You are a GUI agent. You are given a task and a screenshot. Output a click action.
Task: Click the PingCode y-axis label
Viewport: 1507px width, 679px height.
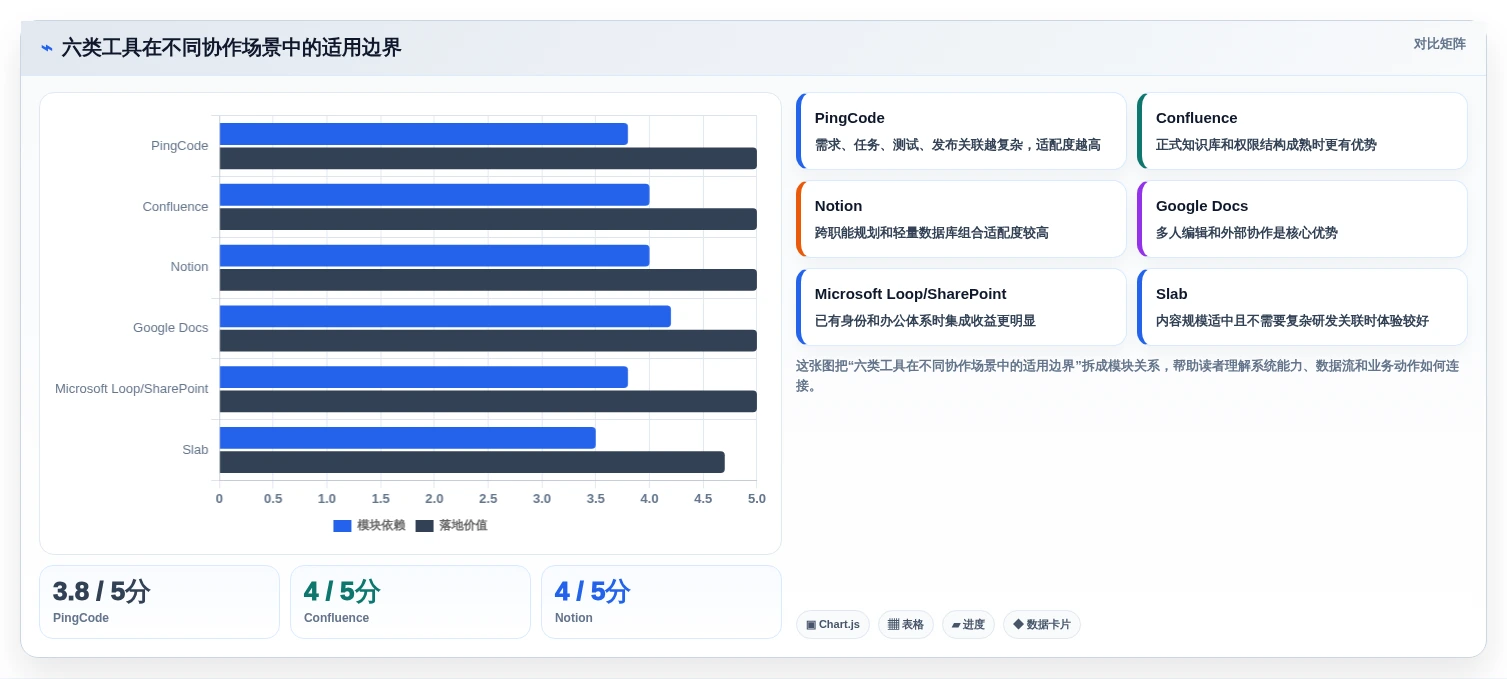coord(180,146)
